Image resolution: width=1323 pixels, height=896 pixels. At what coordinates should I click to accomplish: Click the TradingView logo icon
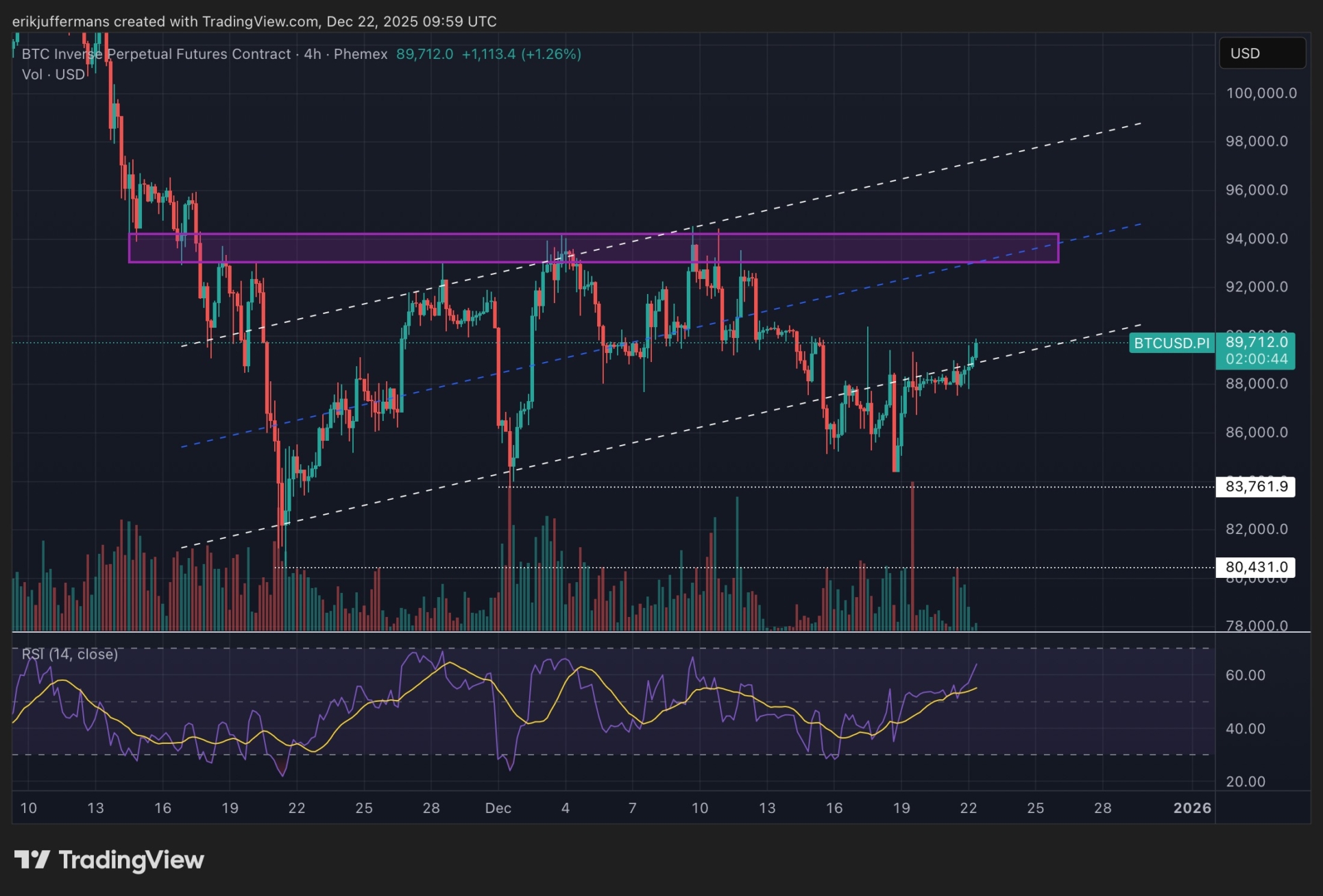click(32, 859)
